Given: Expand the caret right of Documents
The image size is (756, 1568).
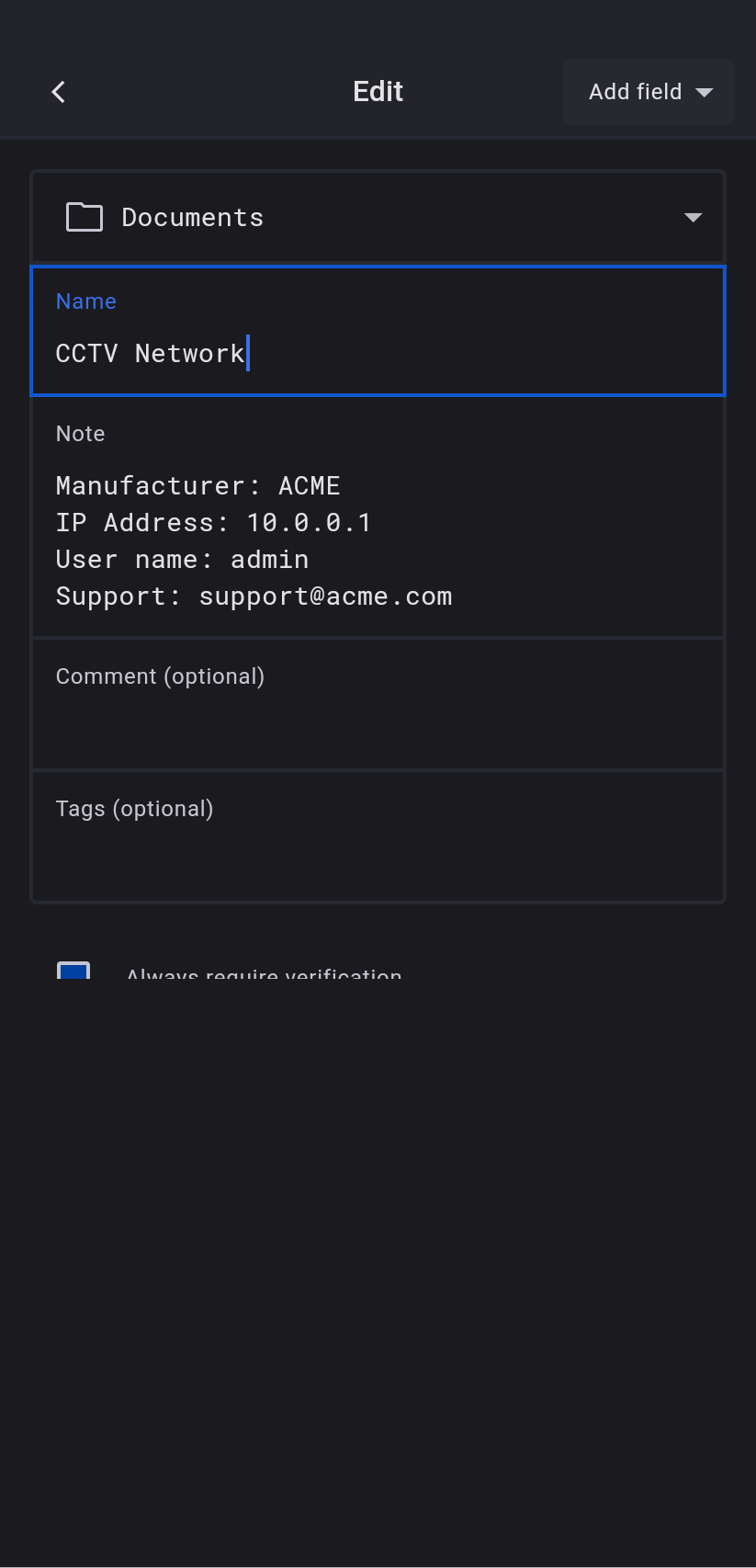Looking at the screenshot, I should pyautogui.click(x=693, y=218).
